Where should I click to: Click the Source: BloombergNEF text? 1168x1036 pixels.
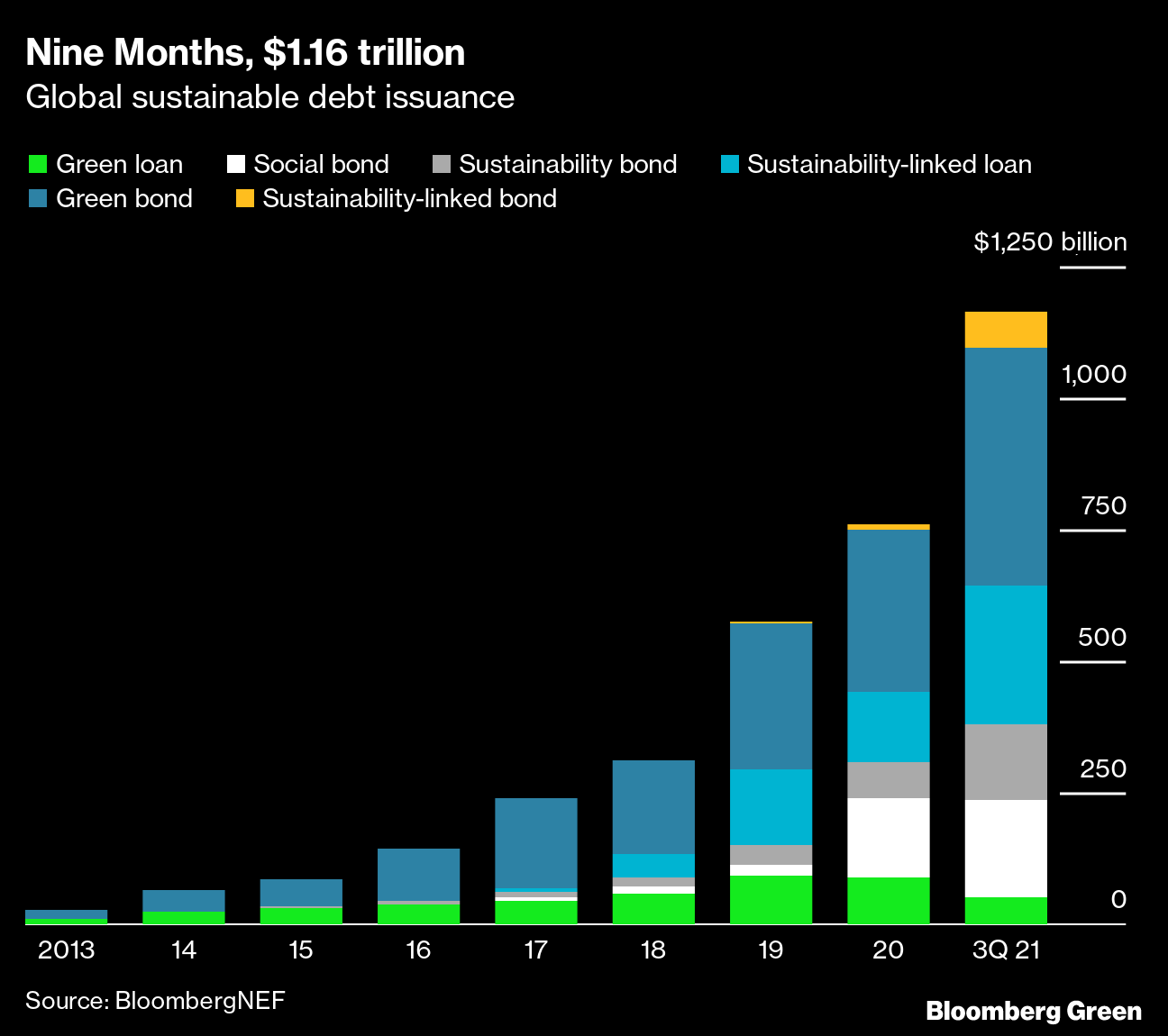point(155,1000)
